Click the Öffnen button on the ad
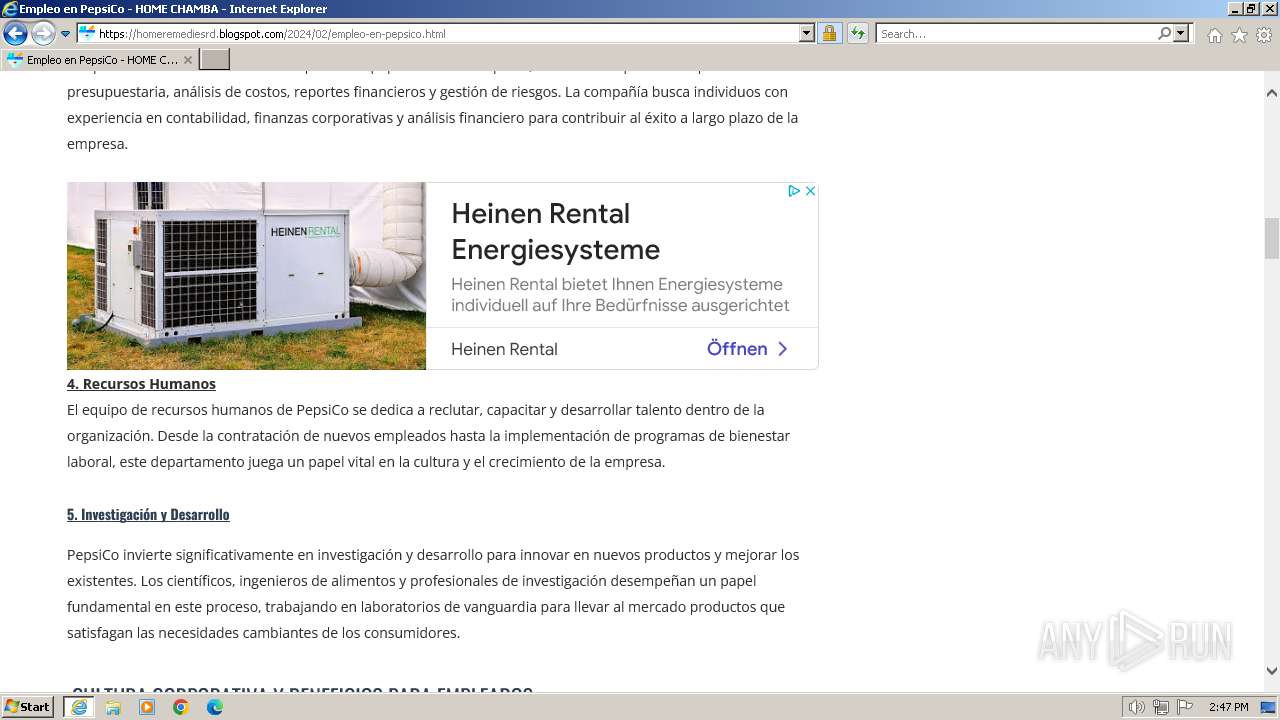Screen dimensions: 1280x720 pos(747,349)
